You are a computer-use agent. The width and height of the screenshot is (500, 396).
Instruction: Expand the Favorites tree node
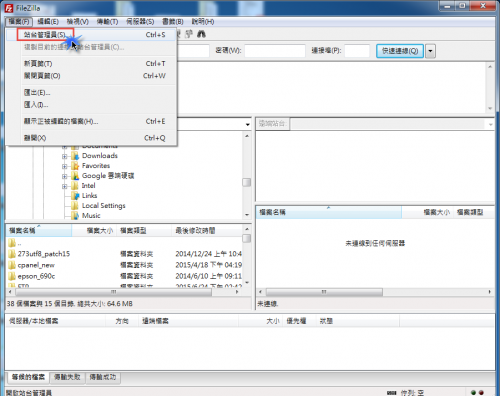pos(65,166)
